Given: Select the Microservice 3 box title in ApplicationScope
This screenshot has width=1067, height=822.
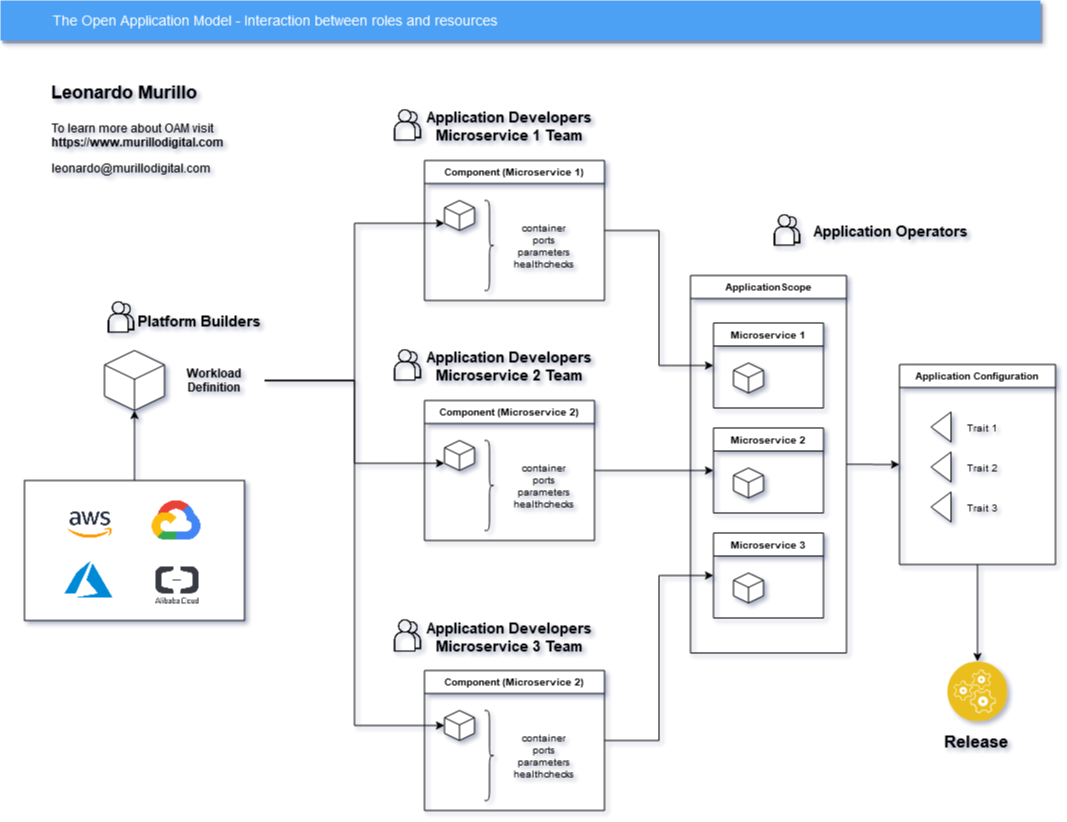Looking at the screenshot, I should coord(768,544).
